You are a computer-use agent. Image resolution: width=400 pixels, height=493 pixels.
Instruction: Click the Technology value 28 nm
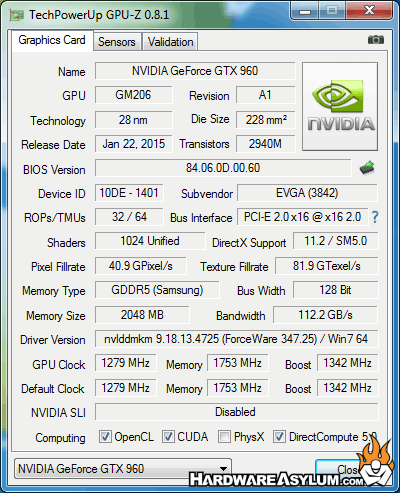[x=133, y=120]
